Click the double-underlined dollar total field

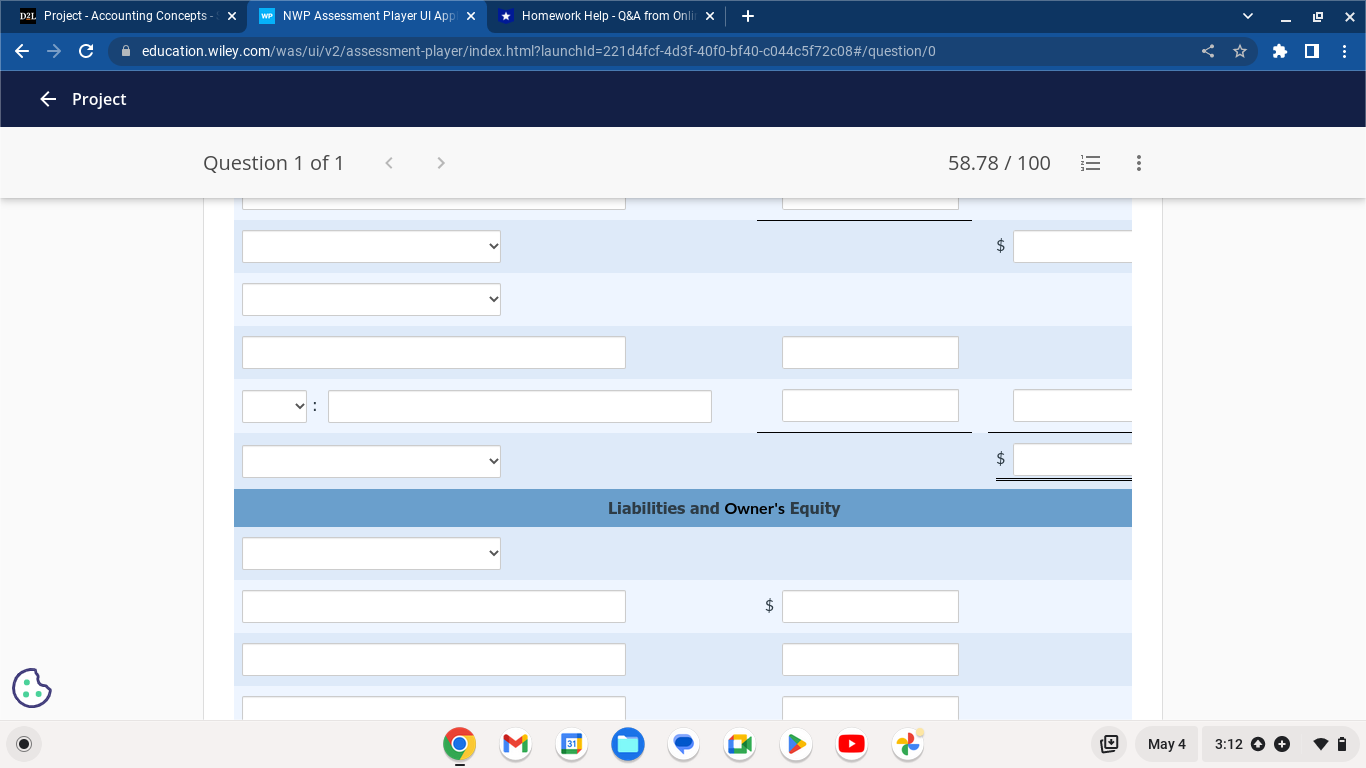click(1072, 460)
